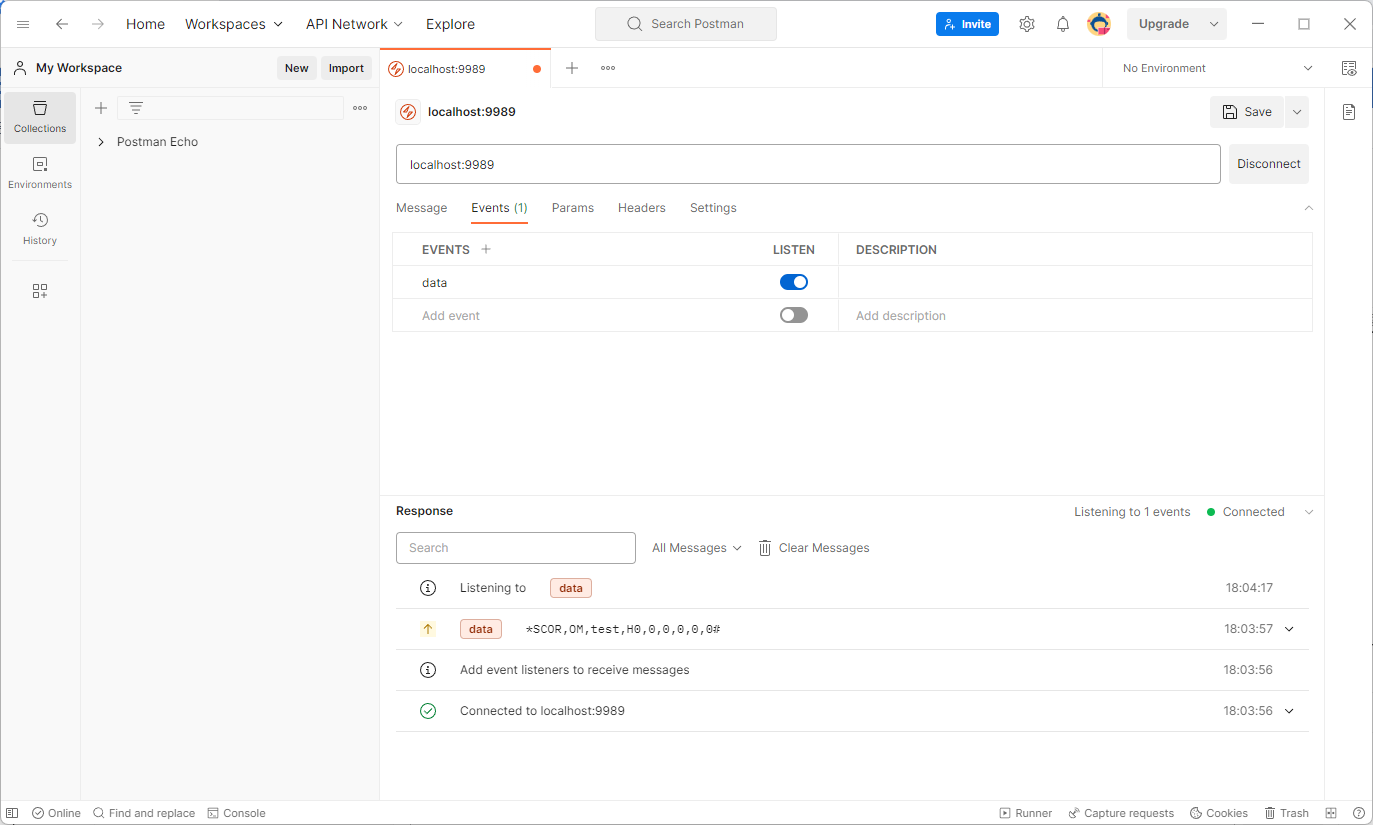Image resolution: width=1373 pixels, height=825 pixels.
Task: Open Console in status bar
Action: click(x=236, y=813)
